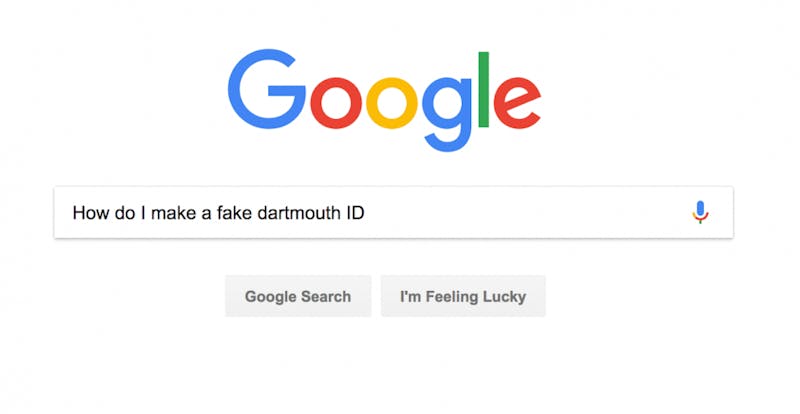This screenshot has height=414, width=800.
Task: Click the word 'How' starting the query
Action: coord(87,212)
